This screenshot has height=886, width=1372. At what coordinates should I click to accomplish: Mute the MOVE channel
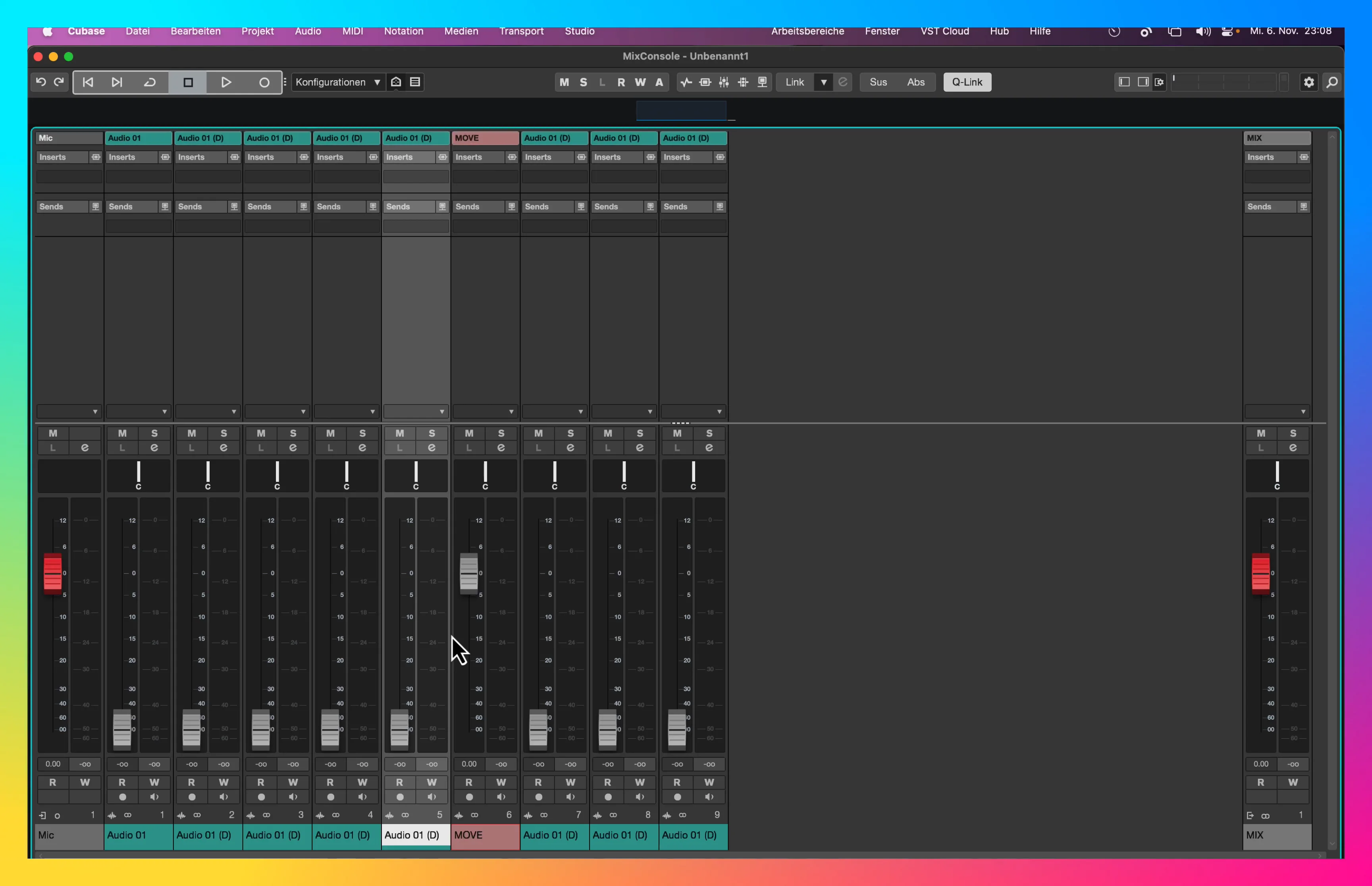click(x=469, y=433)
